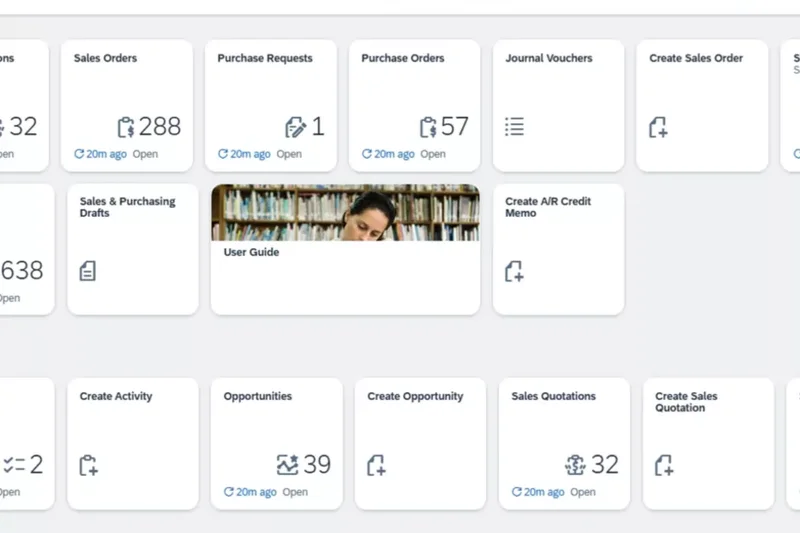This screenshot has height=533, width=800.
Task: Click the Sales & Purchasing Drafts document icon
Action: [x=88, y=271]
